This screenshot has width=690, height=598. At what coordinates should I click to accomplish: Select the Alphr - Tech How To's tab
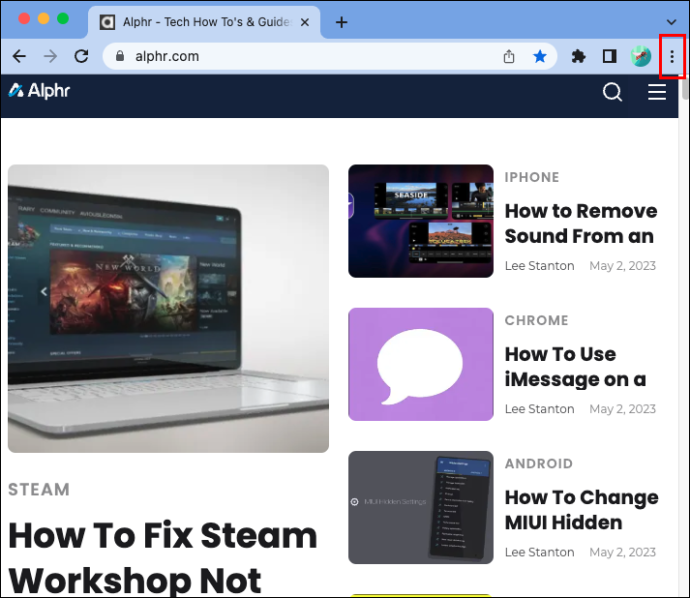click(204, 22)
